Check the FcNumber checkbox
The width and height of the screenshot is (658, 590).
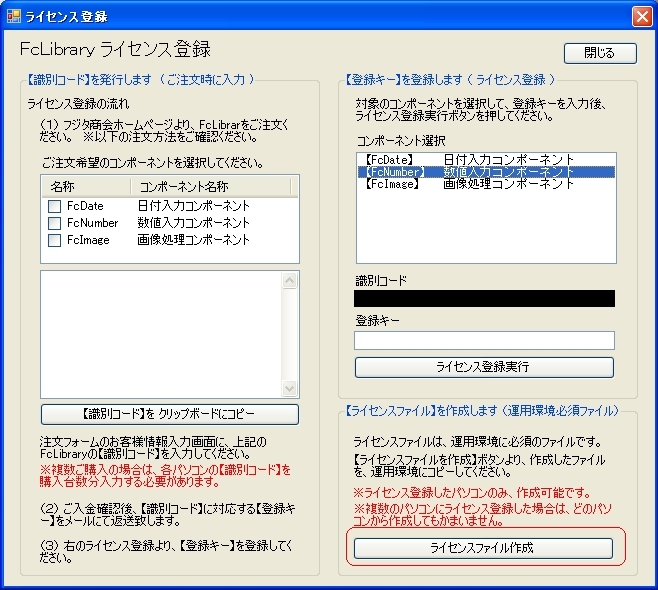click(54, 223)
